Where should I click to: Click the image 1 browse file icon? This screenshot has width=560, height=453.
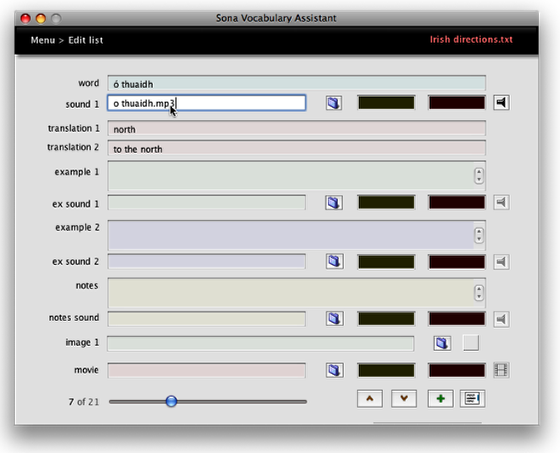tap(442, 343)
